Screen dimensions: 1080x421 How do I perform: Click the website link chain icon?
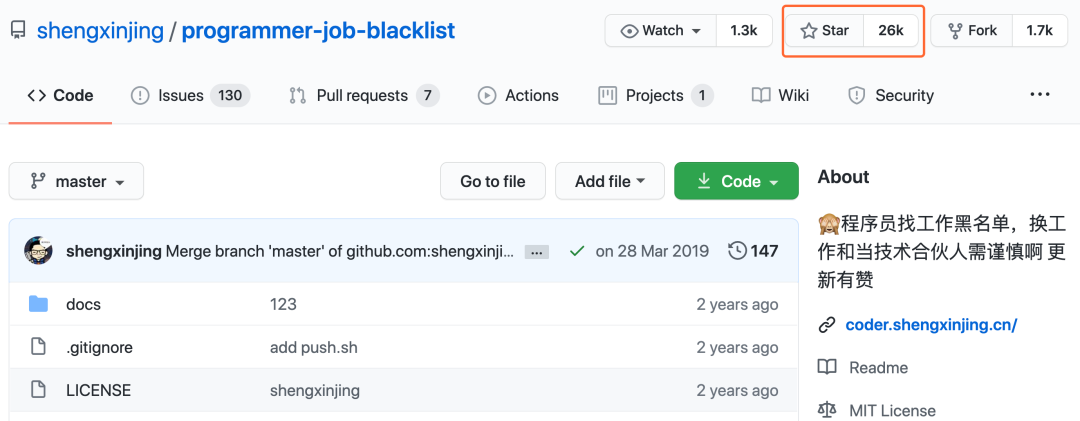pos(827,324)
